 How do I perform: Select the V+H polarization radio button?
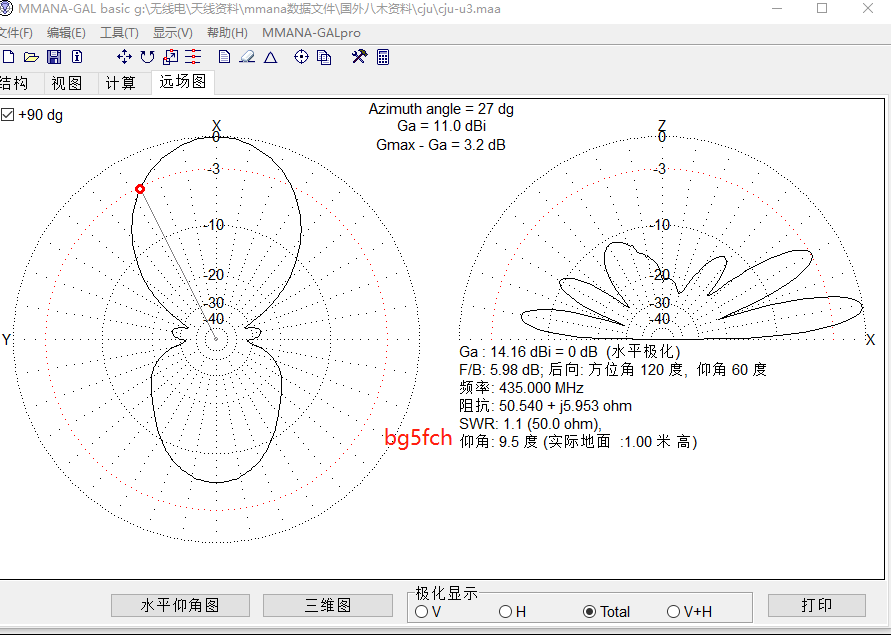[x=674, y=611]
